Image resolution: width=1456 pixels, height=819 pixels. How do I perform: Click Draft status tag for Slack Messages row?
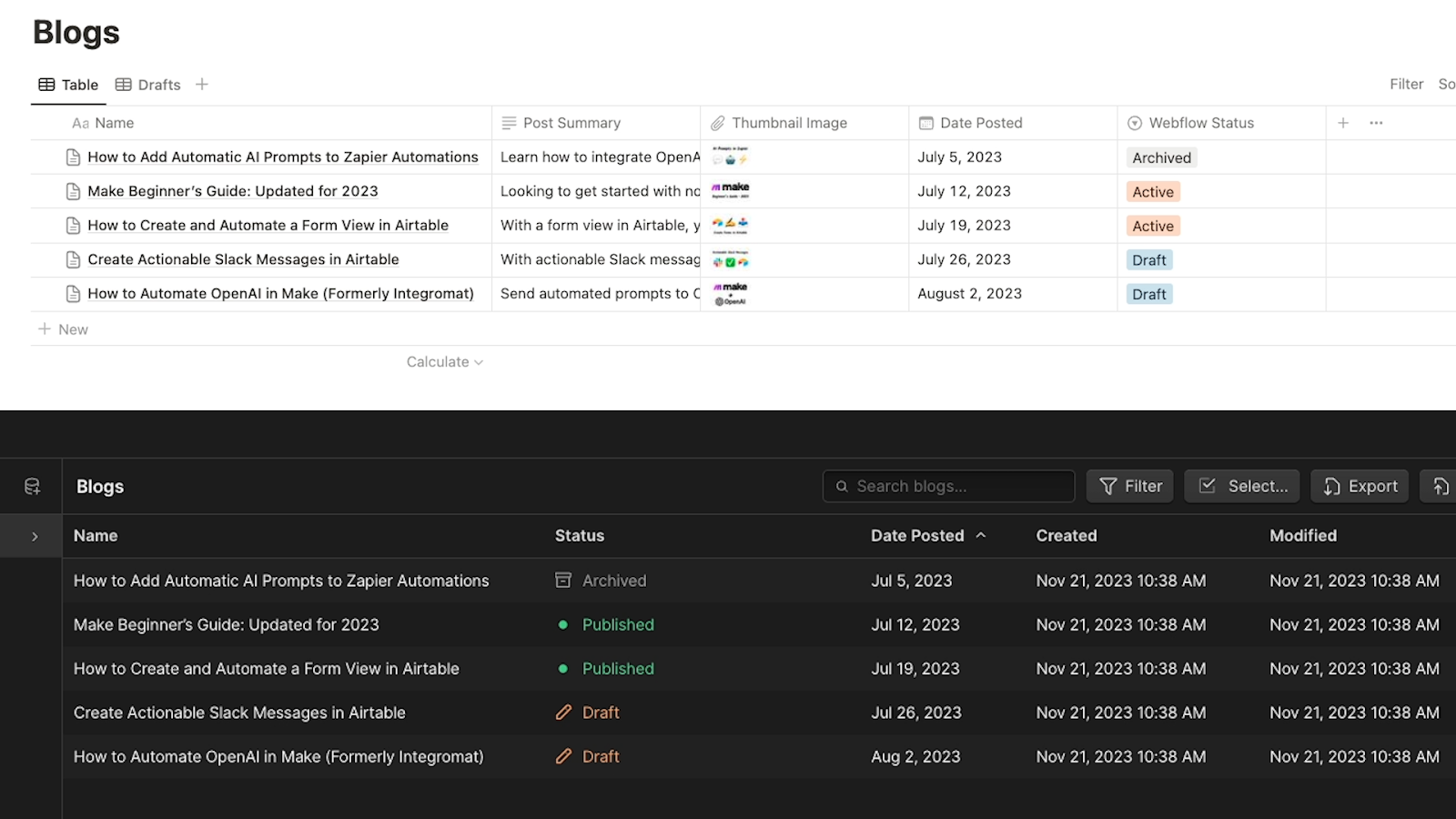[x=1149, y=260]
